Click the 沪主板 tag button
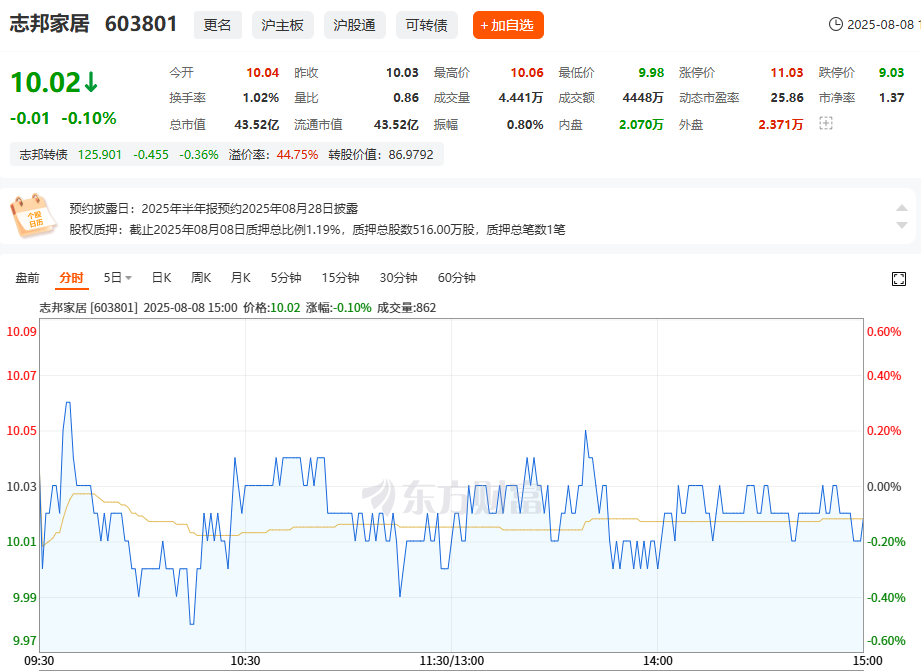This screenshot has width=921, height=671. (x=283, y=25)
